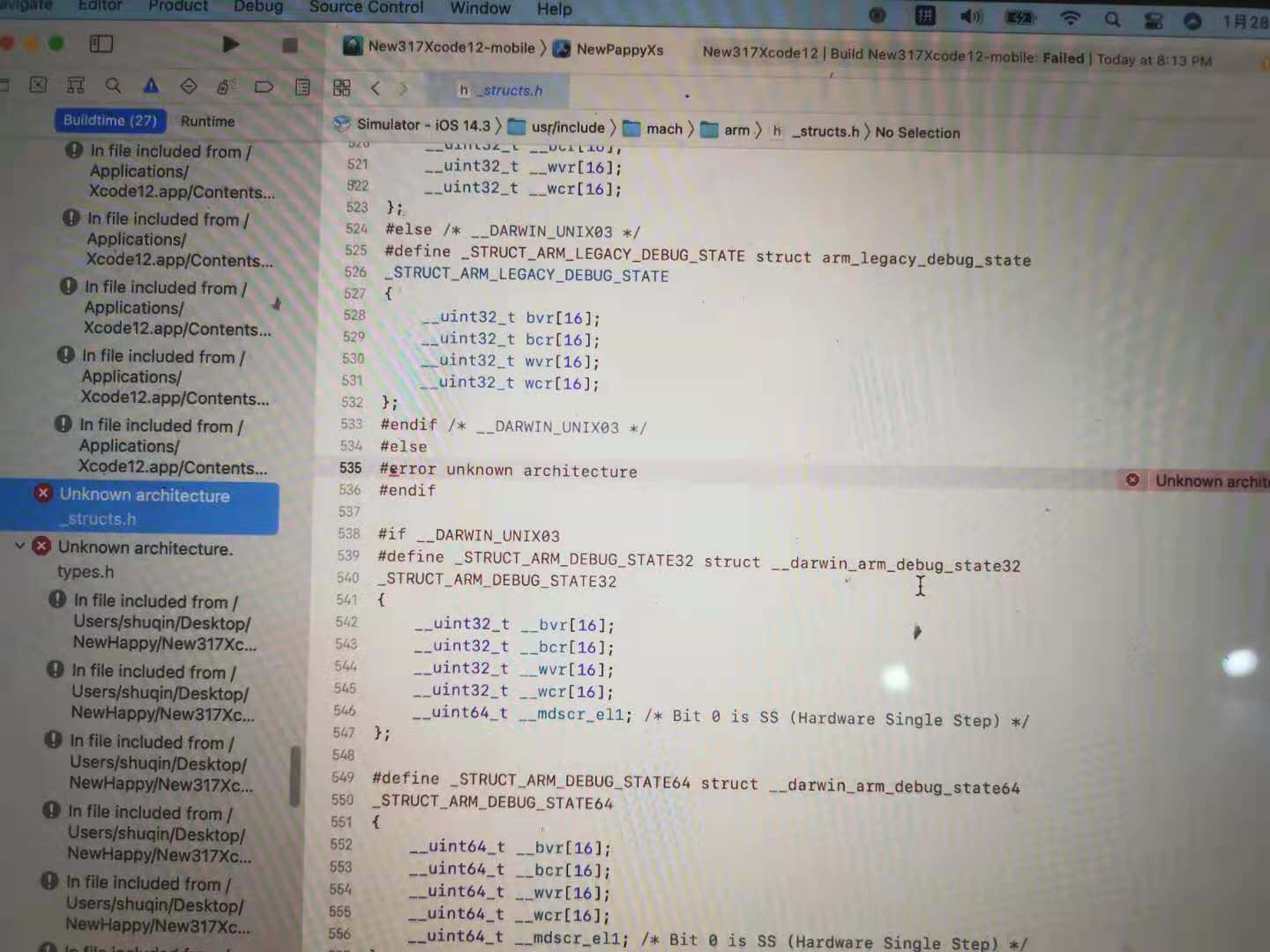Click red error icon beside types.h issue
This screenshot has width=1270, height=952.
tap(41, 546)
